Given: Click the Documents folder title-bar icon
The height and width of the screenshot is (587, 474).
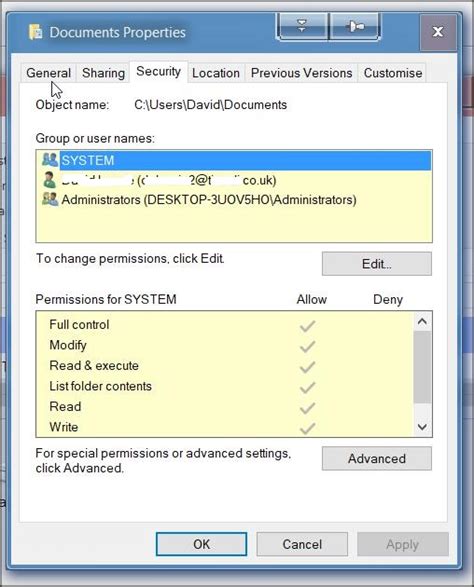Looking at the screenshot, I should pyautogui.click(x=36, y=32).
